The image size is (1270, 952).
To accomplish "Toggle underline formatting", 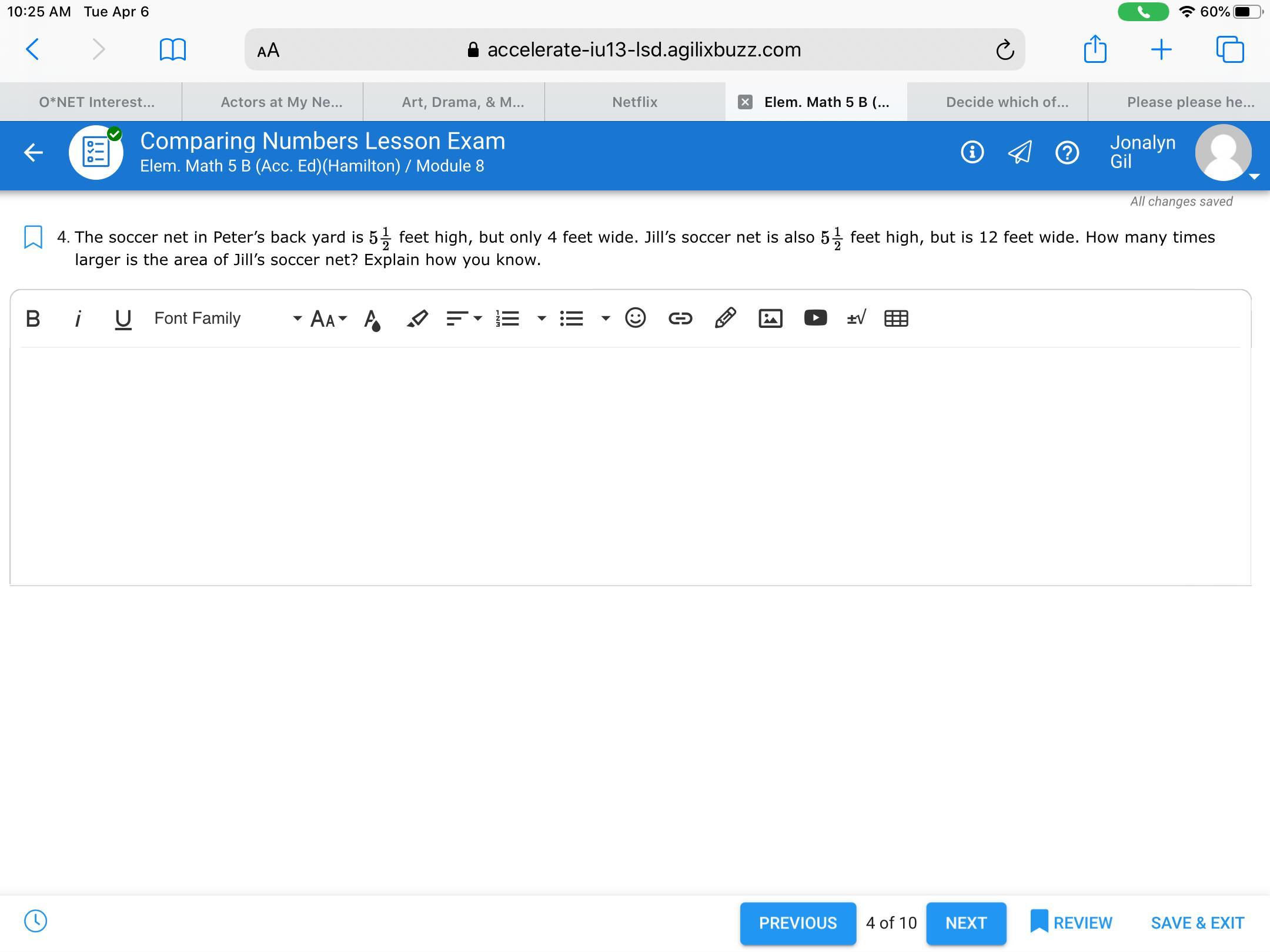I will [122, 318].
